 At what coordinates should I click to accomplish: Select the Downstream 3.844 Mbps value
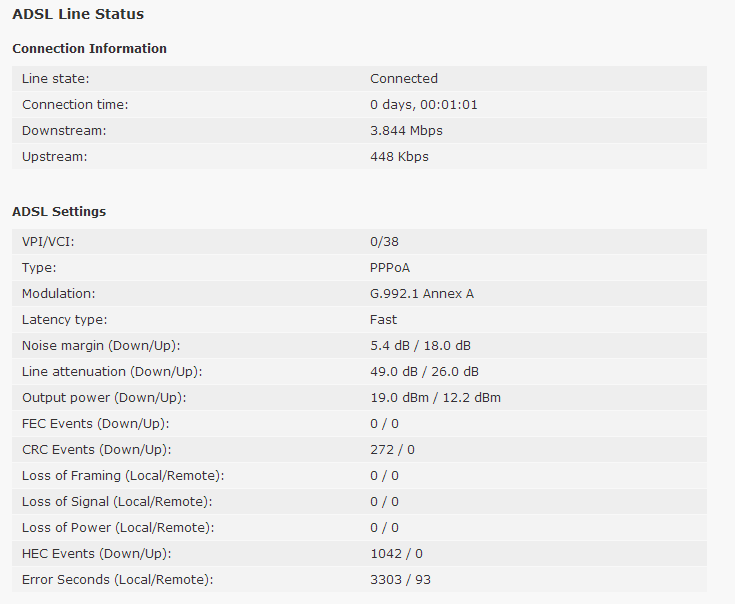point(406,131)
